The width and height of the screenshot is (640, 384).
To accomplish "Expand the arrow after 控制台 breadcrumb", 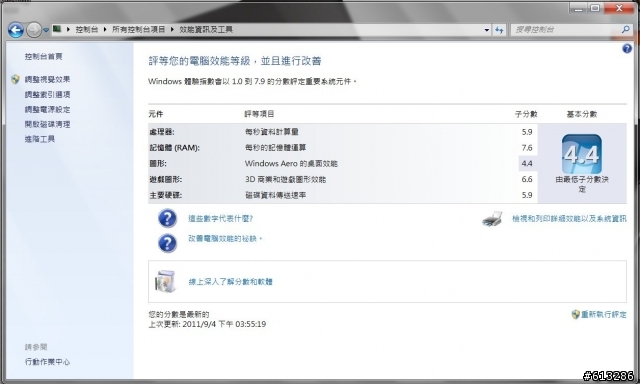I will [x=105, y=29].
